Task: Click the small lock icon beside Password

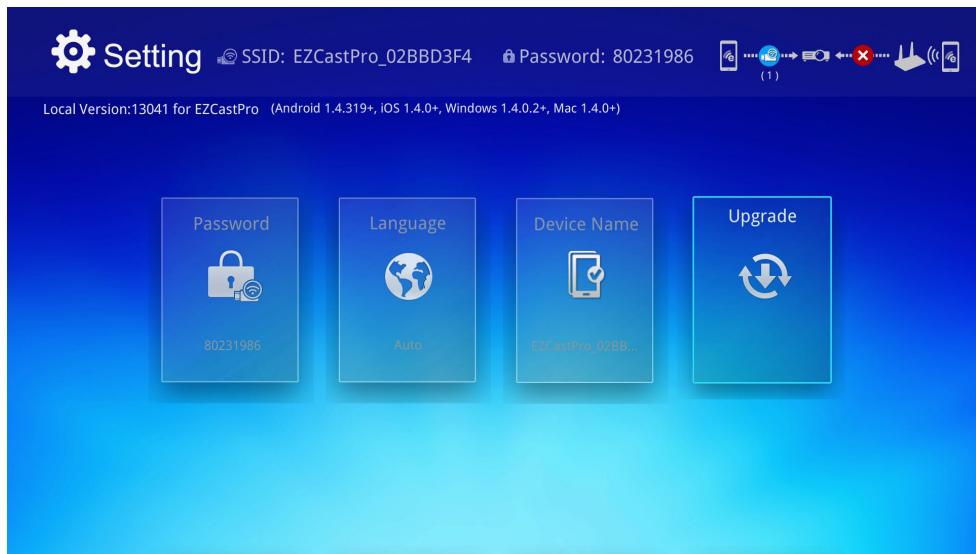Action: 509,57
